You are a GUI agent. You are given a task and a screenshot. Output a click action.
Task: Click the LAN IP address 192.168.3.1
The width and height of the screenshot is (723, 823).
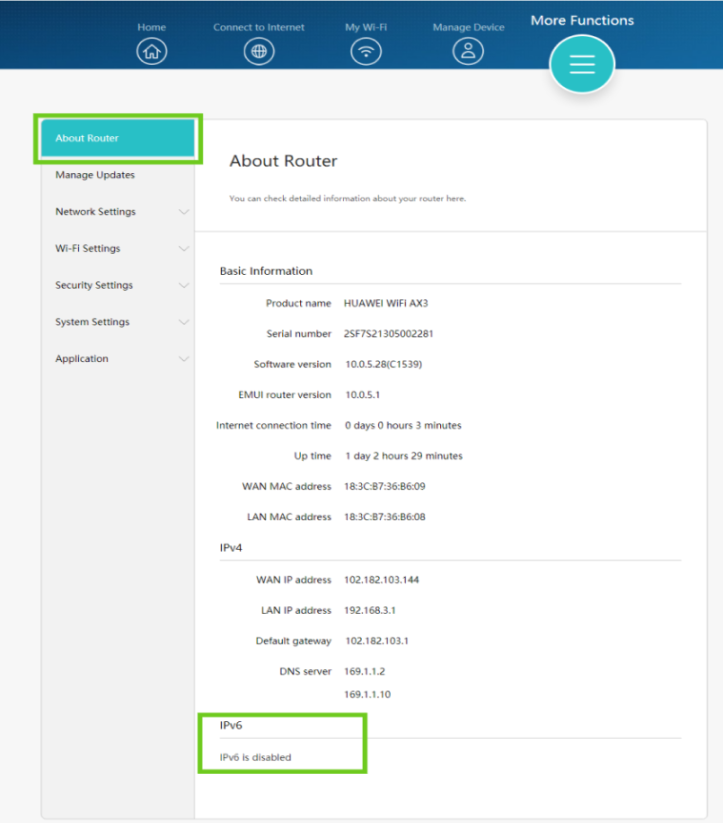point(369,610)
